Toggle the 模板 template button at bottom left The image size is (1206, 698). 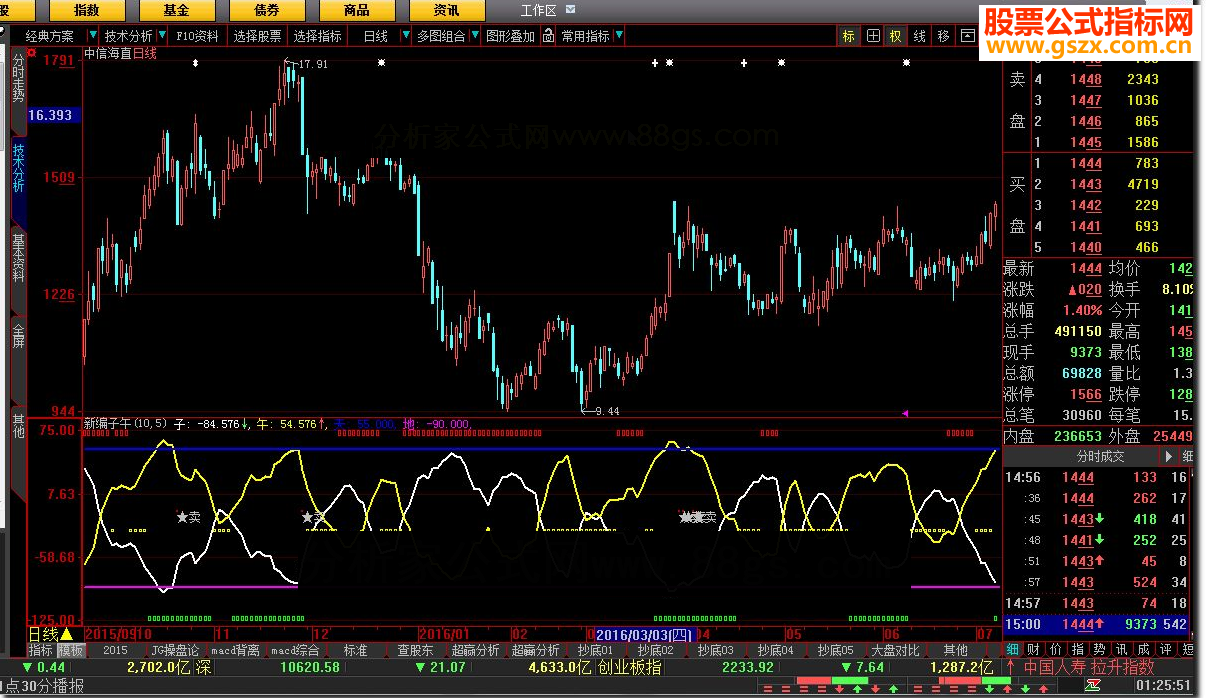point(70,650)
